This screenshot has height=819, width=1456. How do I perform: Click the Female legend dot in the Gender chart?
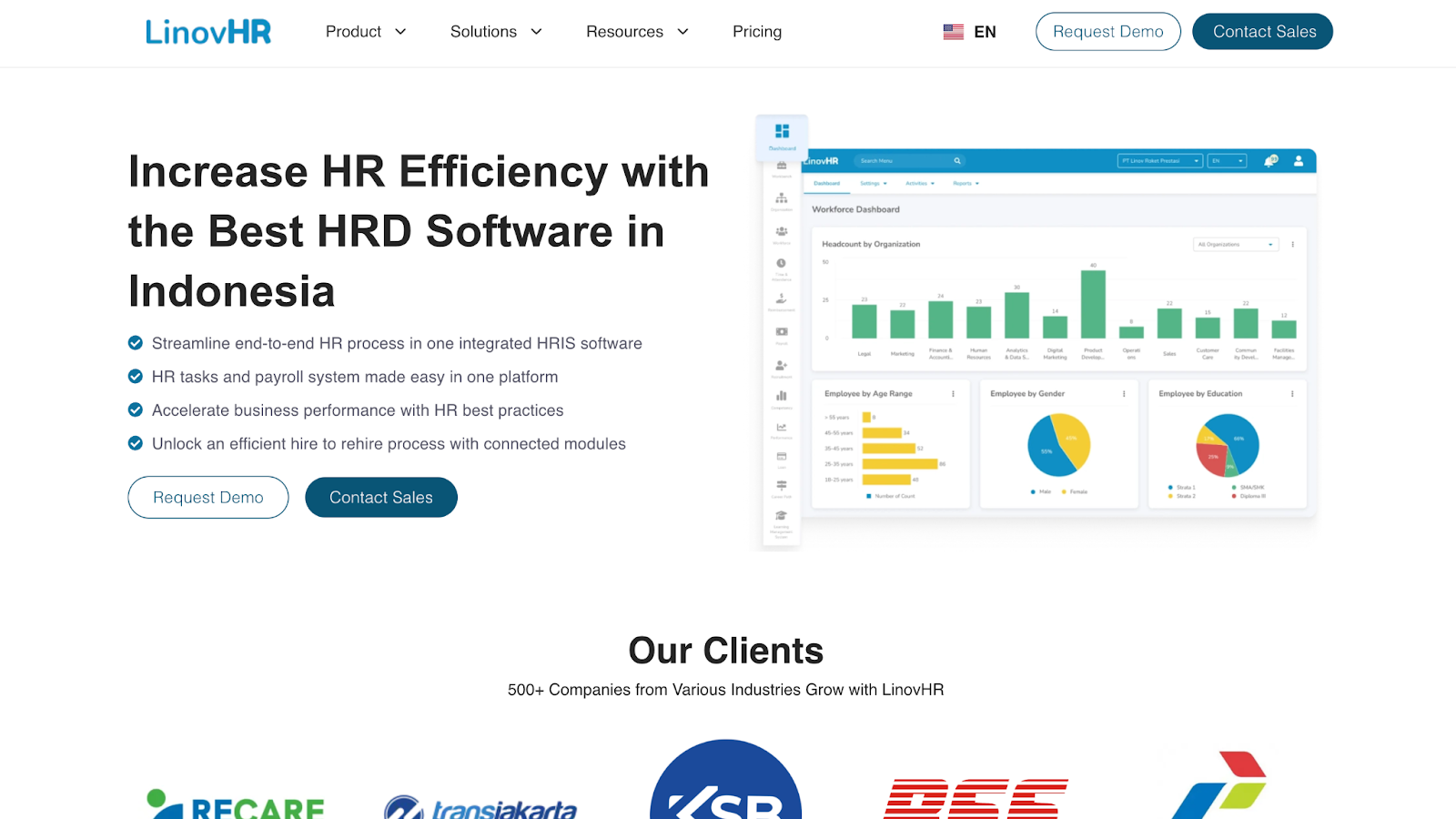(x=1064, y=491)
